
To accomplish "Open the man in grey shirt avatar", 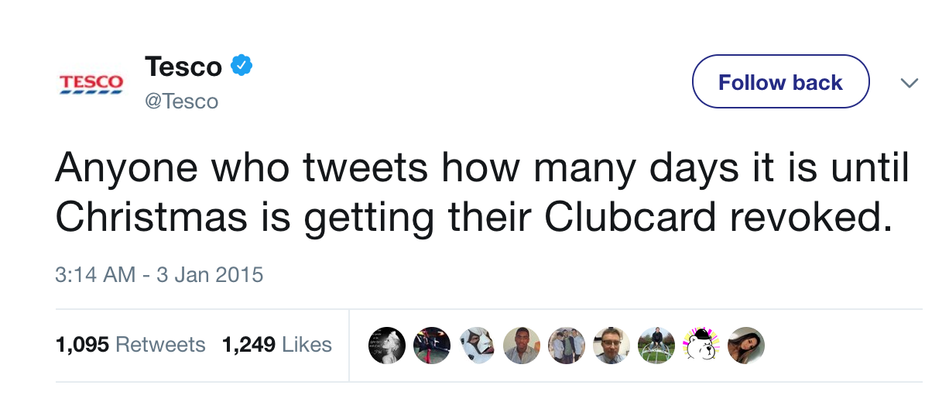I will 521,346.
